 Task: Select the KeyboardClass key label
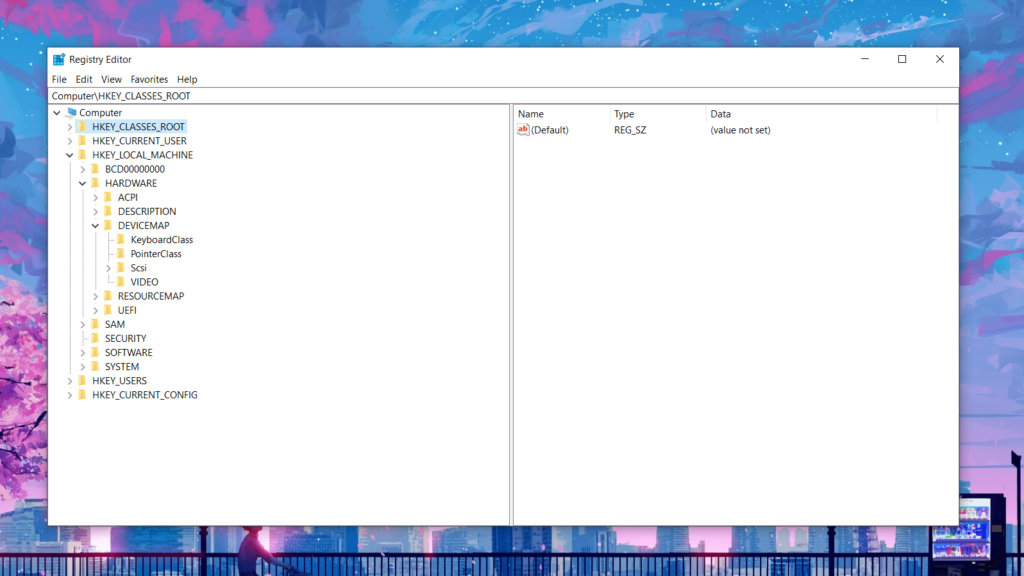(x=161, y=240)
